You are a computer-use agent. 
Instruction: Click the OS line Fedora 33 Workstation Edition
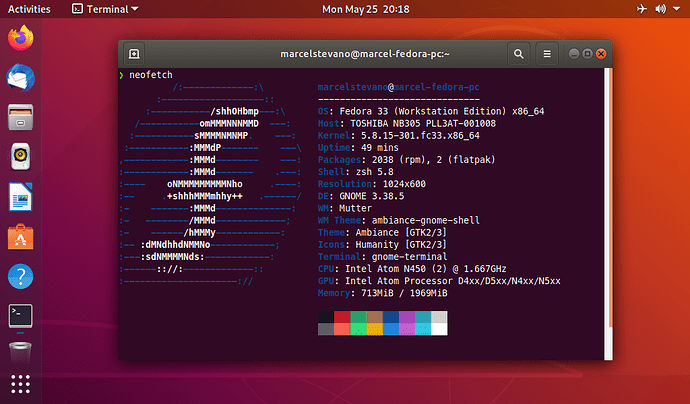coord(431,111)
